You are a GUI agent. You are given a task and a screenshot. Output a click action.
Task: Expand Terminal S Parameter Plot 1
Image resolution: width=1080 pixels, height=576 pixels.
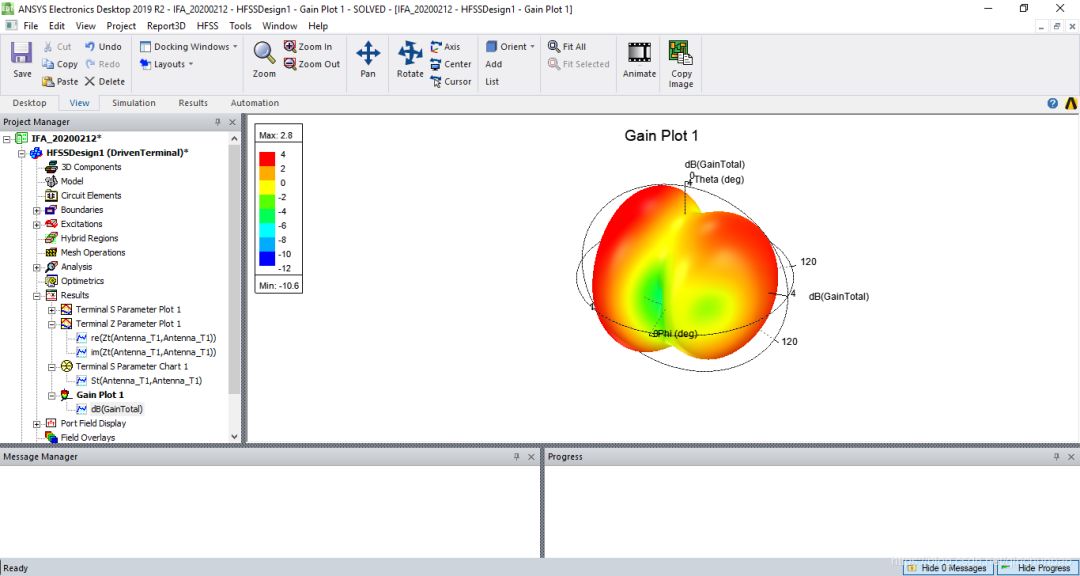(52, 310)
